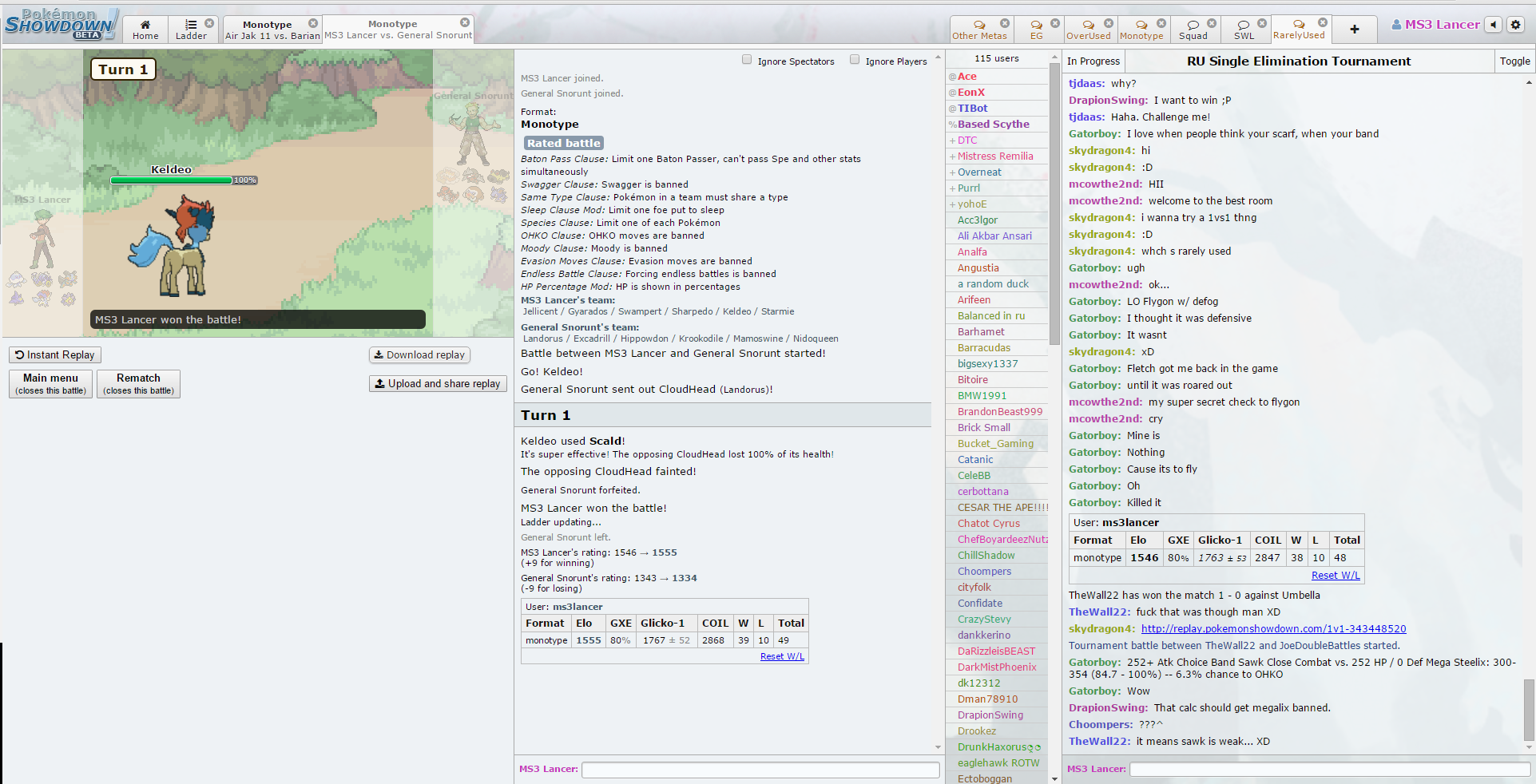1536x784 pixels.
Task: Close the Squad room tab
Action: coord(1212,23)
